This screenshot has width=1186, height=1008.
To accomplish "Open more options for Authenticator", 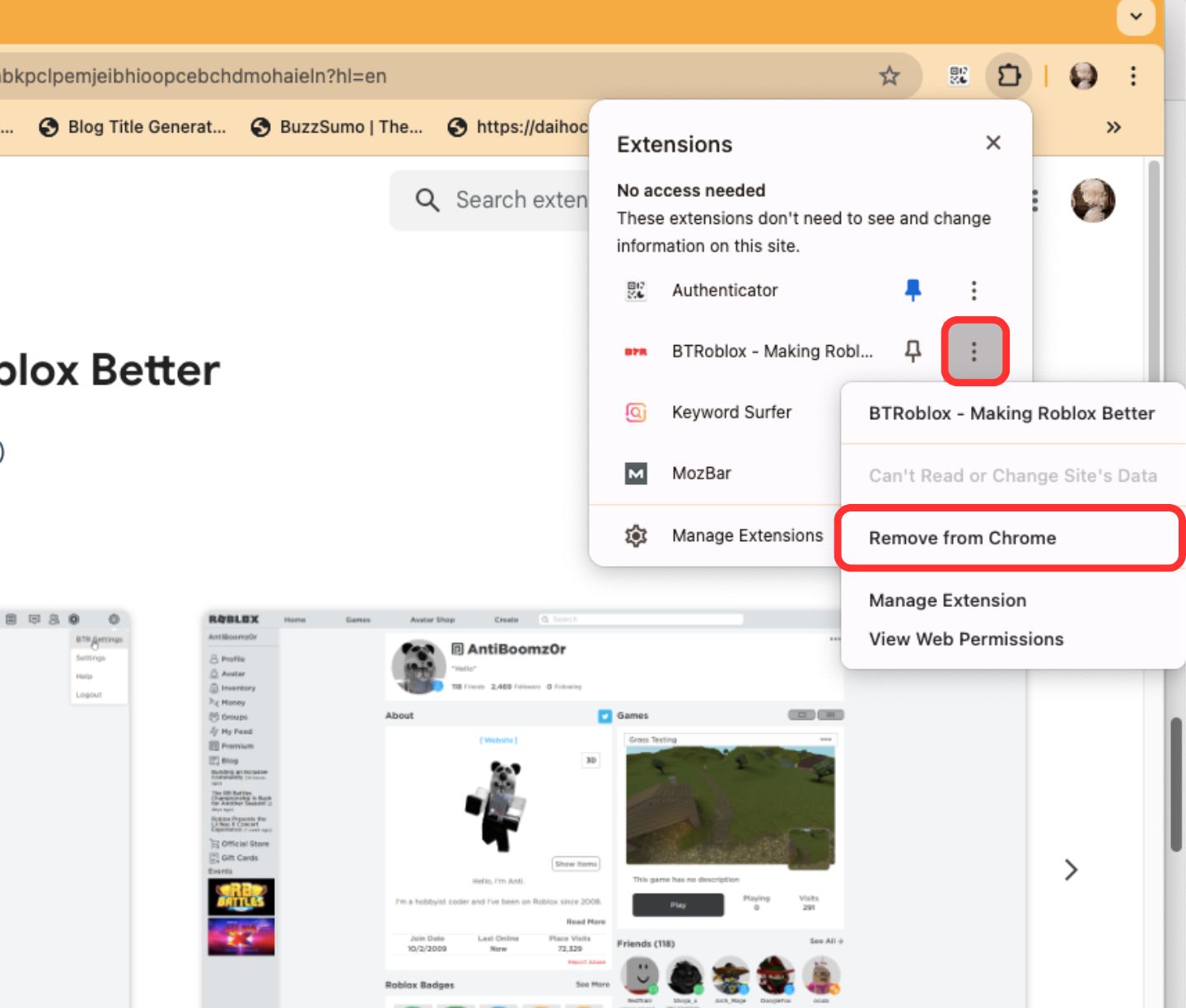I will pyautogui.click(x=974, y=290).
